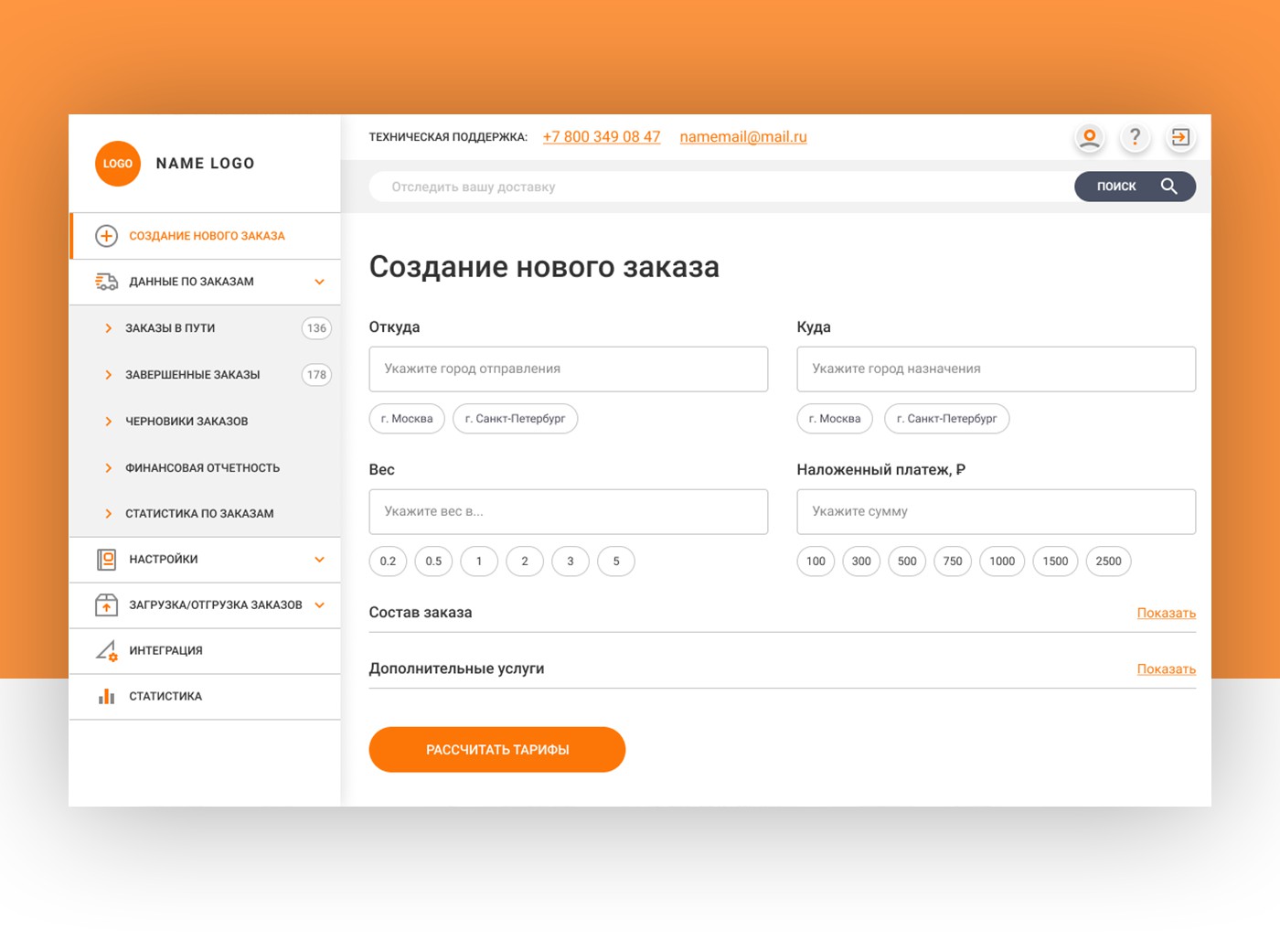Viewport: 1280px width, 952px height.
Task: Click the arrow beside Статистика по заказам
Action: tap(108, 514)
